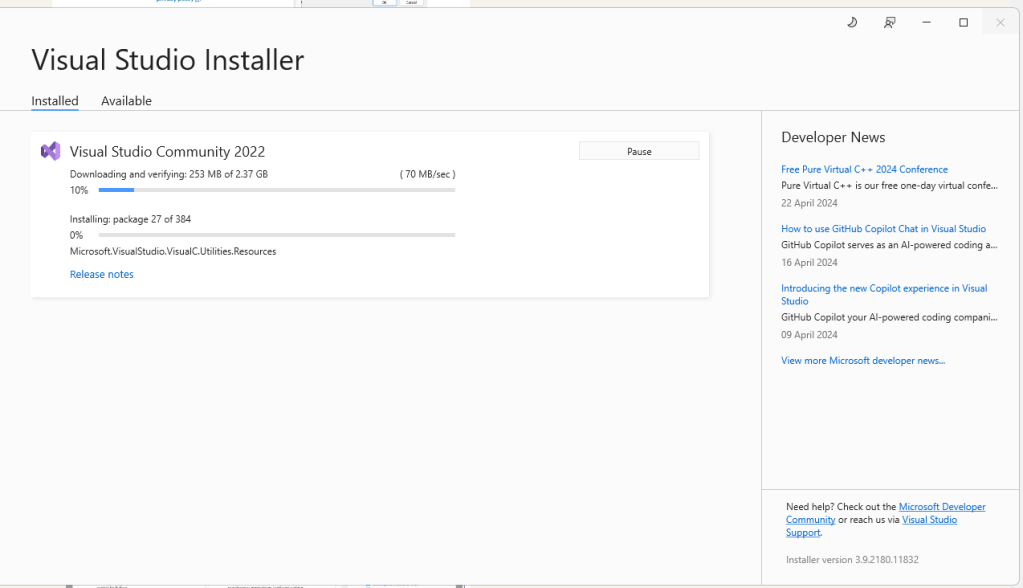Click 'GitHub Copilot your AI-powered coding' summary
This screenshot has width=1023, height=588.
click(889, 318)
